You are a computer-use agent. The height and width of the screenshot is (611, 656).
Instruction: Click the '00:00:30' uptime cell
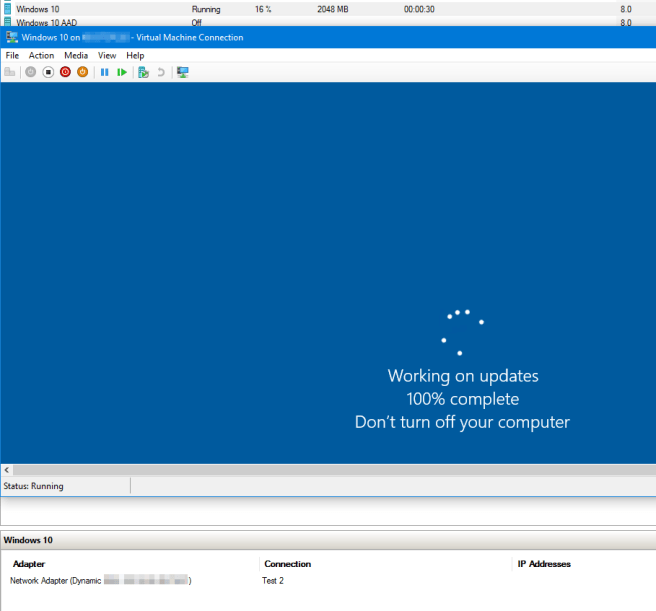pyautogui.click(x=419, y=9)
